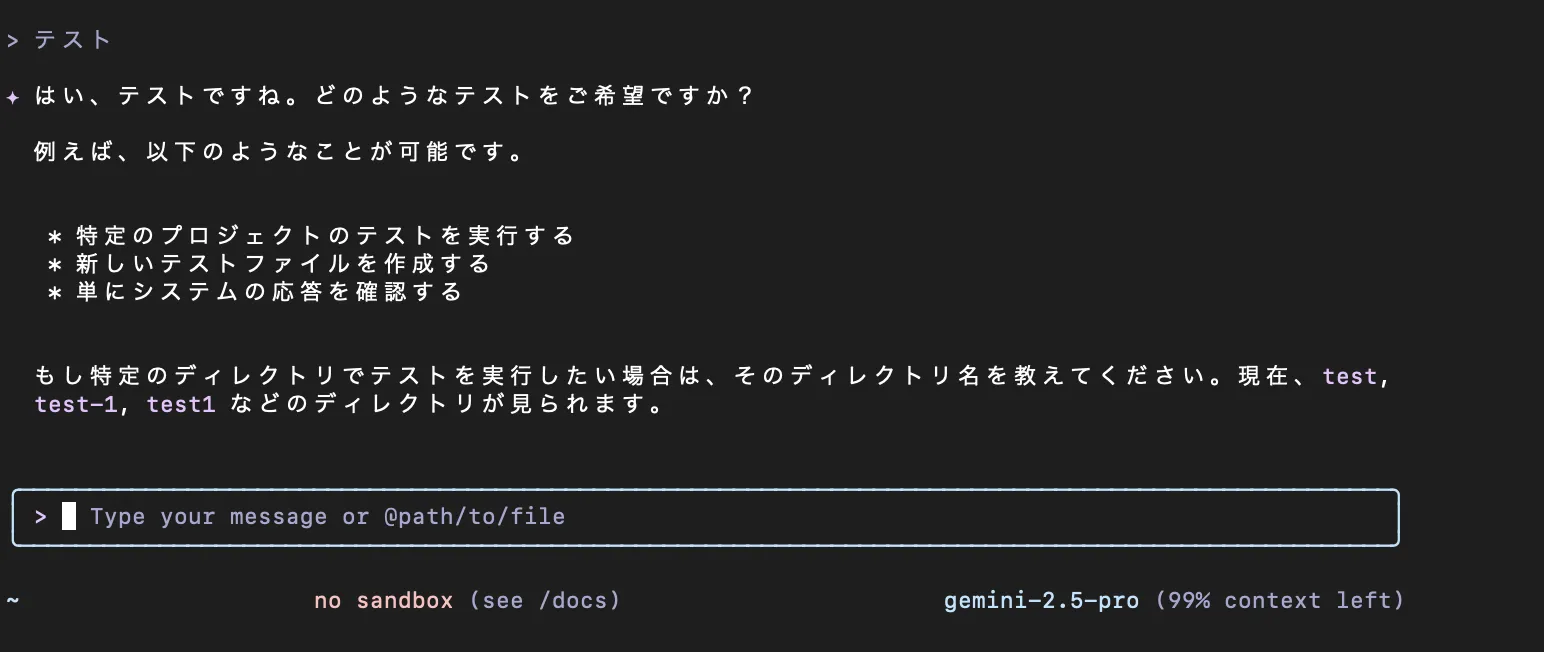Select the テスト user message
Screen dimensions: 1544x652
[70, 39]
